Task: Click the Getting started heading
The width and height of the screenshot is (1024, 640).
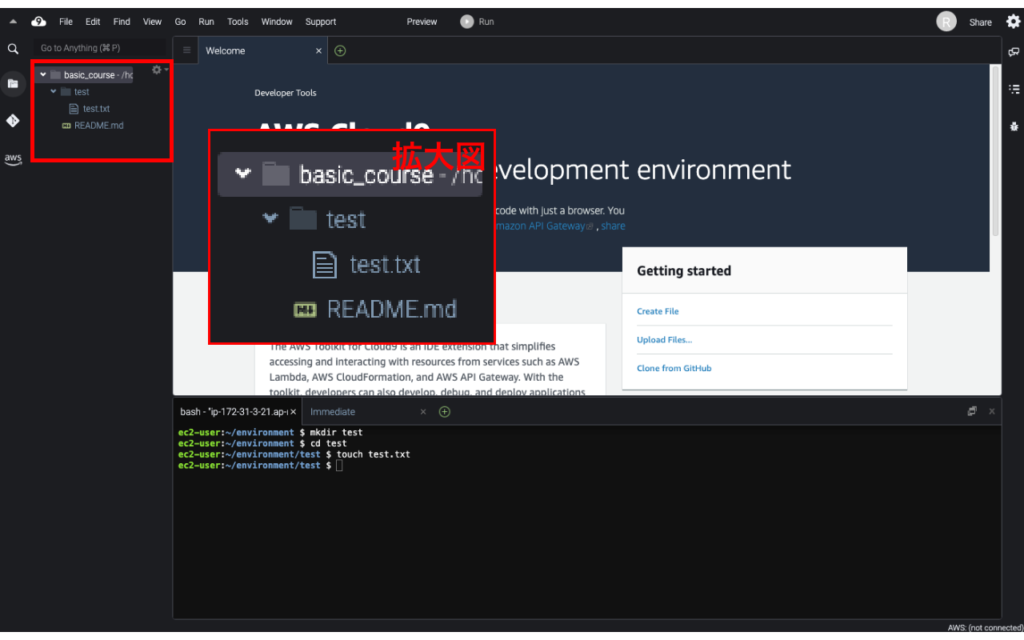Action: point(684,271)
